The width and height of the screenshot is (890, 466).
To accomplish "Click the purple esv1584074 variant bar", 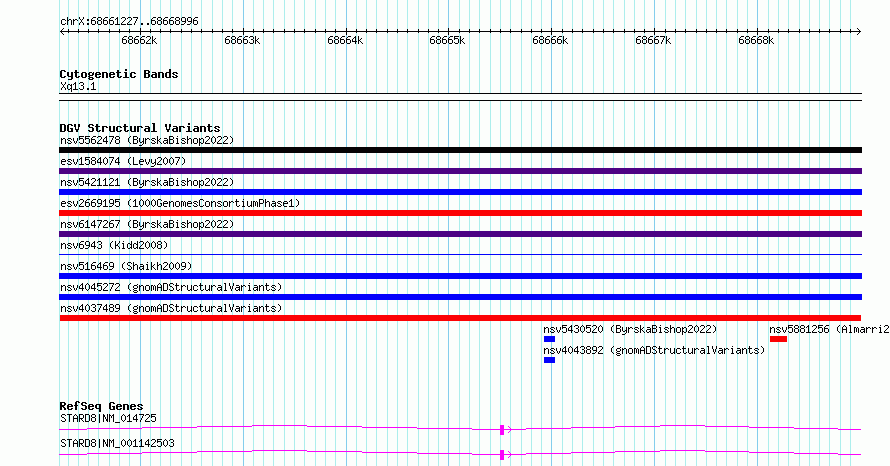I will pos(460,171).
